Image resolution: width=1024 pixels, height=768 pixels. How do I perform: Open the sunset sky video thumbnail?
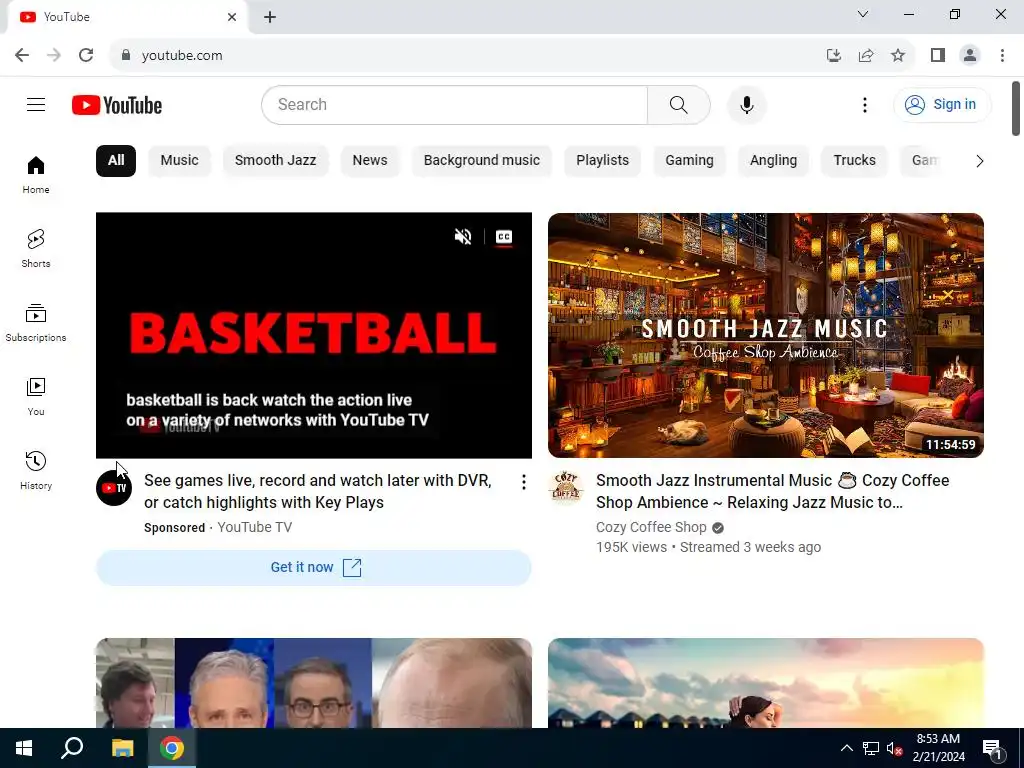click(765, 683)
